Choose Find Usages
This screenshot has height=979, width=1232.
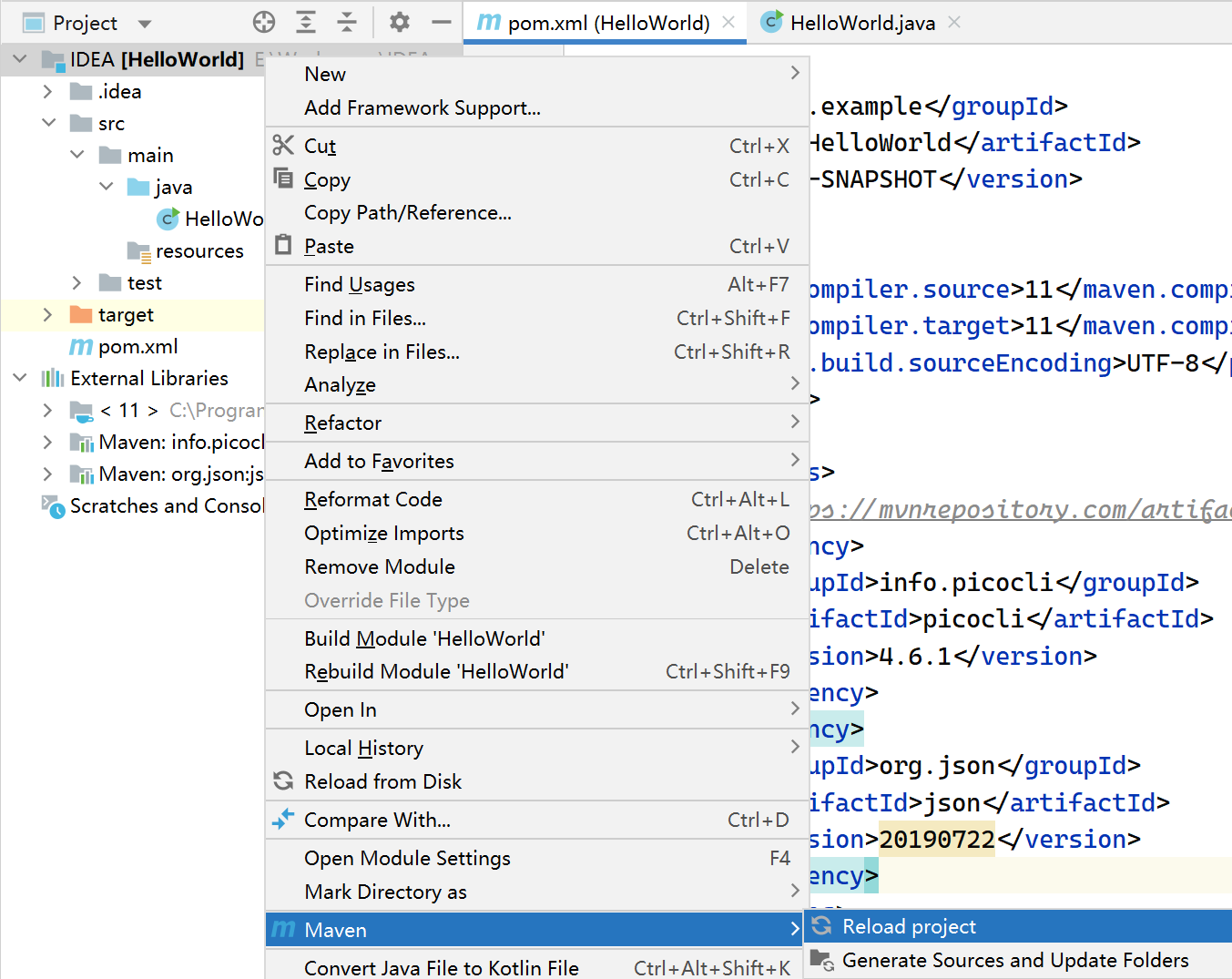pyautogui.click(x=537, y=284)
